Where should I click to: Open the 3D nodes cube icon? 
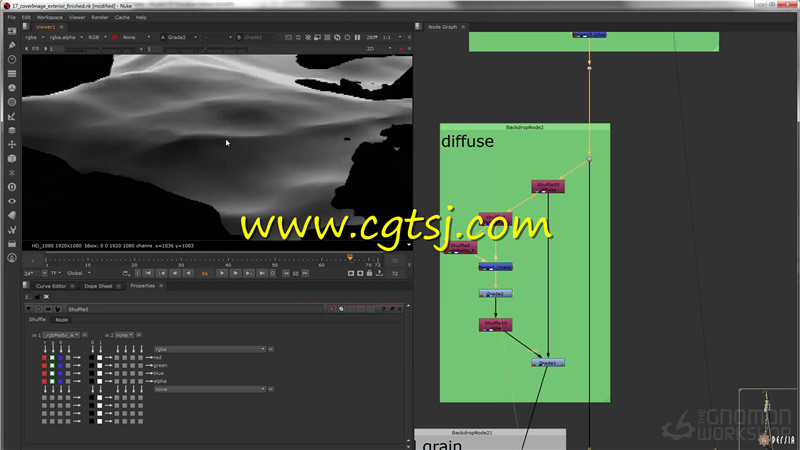coord(12,159)
